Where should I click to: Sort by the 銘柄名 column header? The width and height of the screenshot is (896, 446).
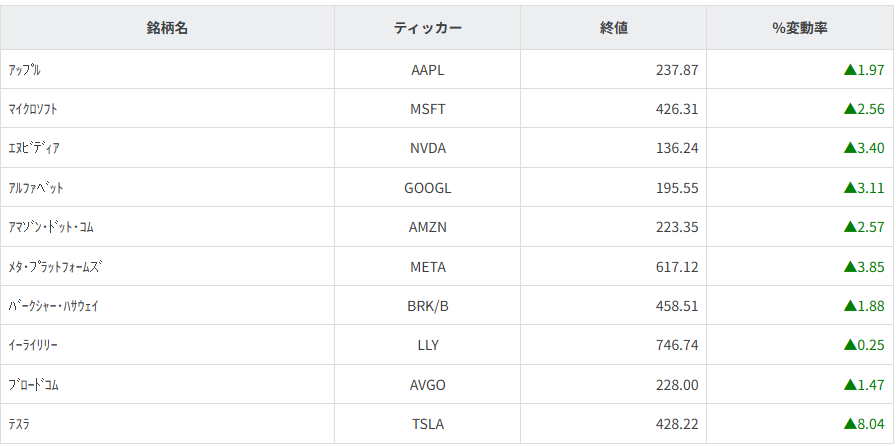tap(167, 28)
